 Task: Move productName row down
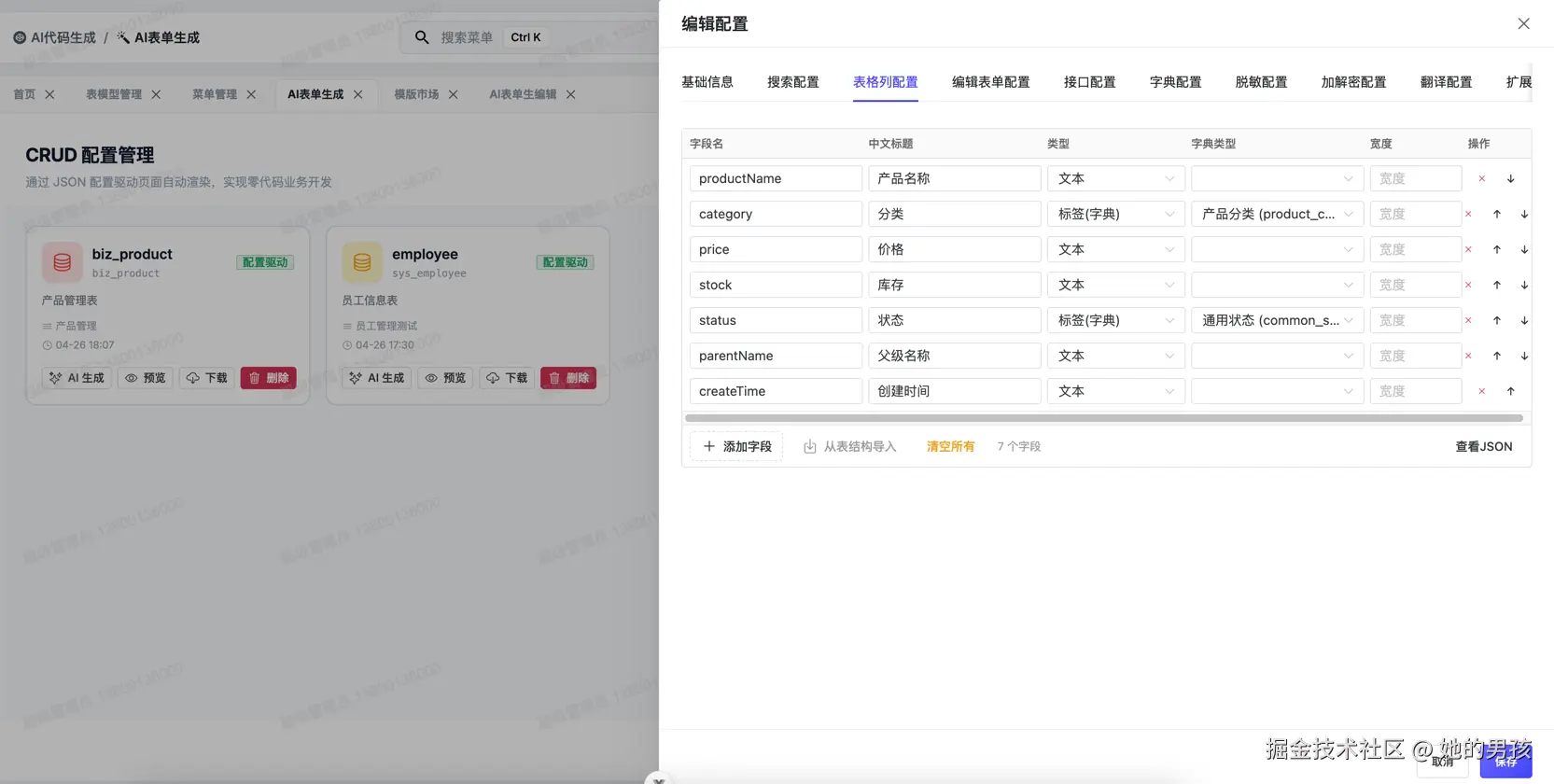pos(1510,178)
